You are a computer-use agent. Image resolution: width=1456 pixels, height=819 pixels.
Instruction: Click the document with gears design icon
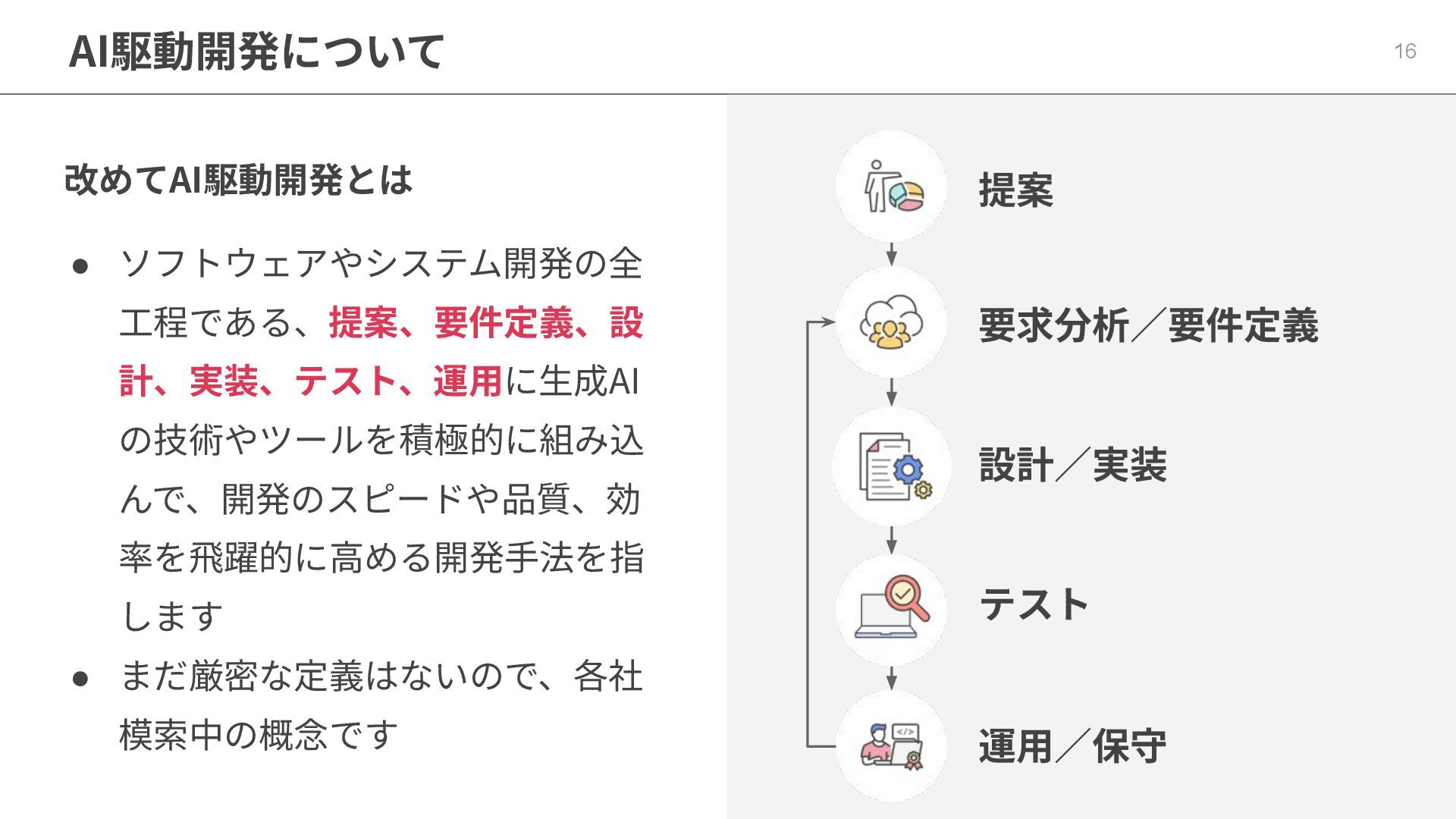[892, 466]
